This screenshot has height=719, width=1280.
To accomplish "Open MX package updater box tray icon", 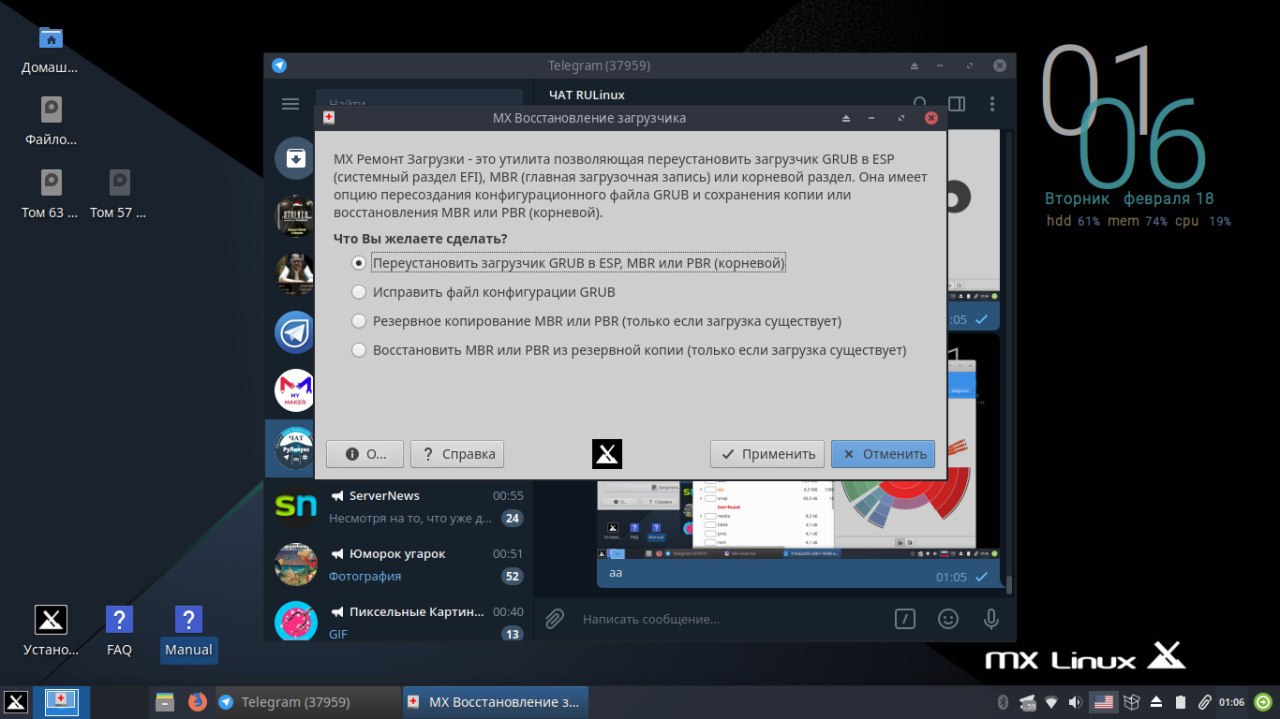I will [x=1131, y=702].
